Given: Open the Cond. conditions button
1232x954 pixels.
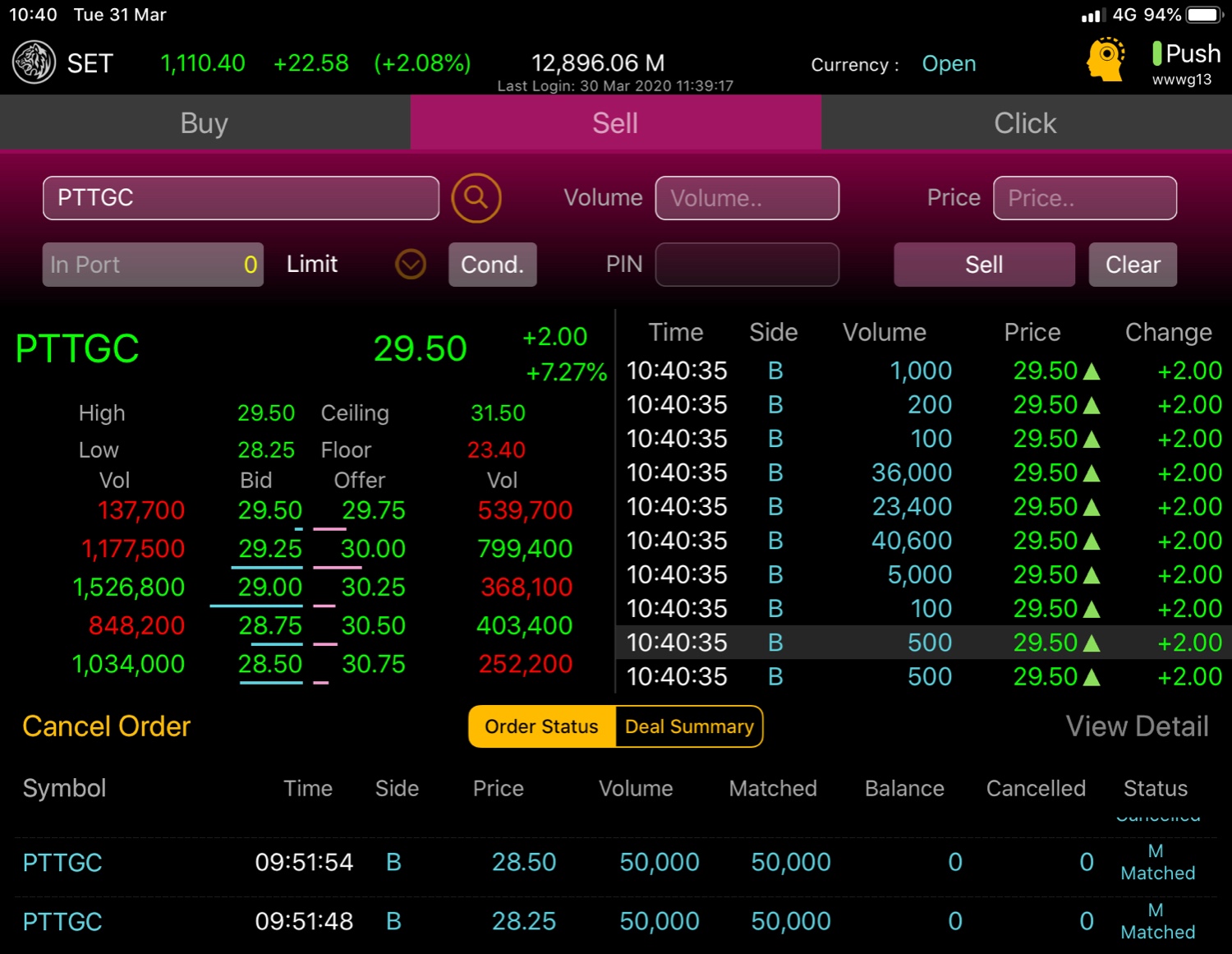Looking at the screenshot, I should 492,265.
